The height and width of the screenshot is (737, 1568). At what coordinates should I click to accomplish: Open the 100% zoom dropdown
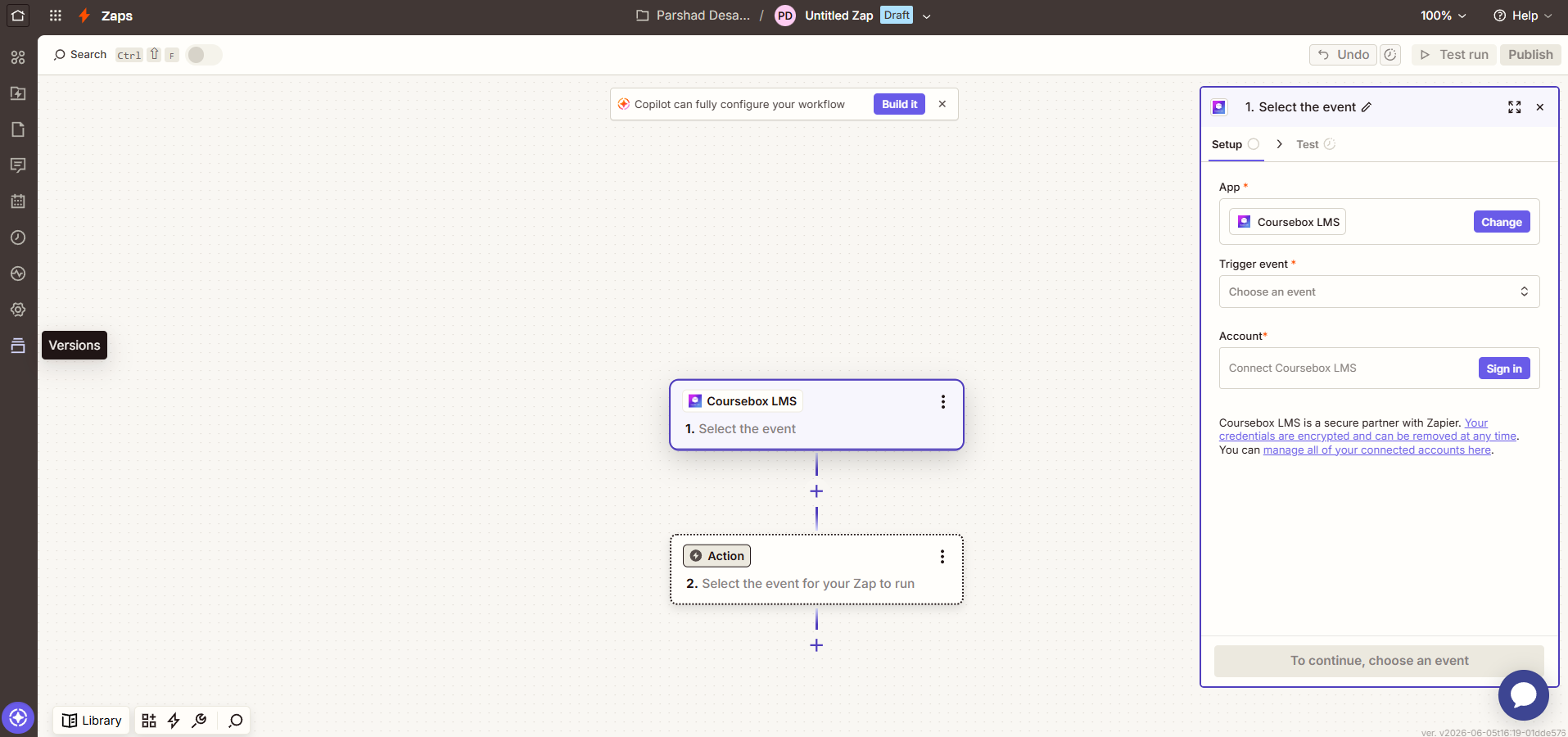[x=1443, y=16]
